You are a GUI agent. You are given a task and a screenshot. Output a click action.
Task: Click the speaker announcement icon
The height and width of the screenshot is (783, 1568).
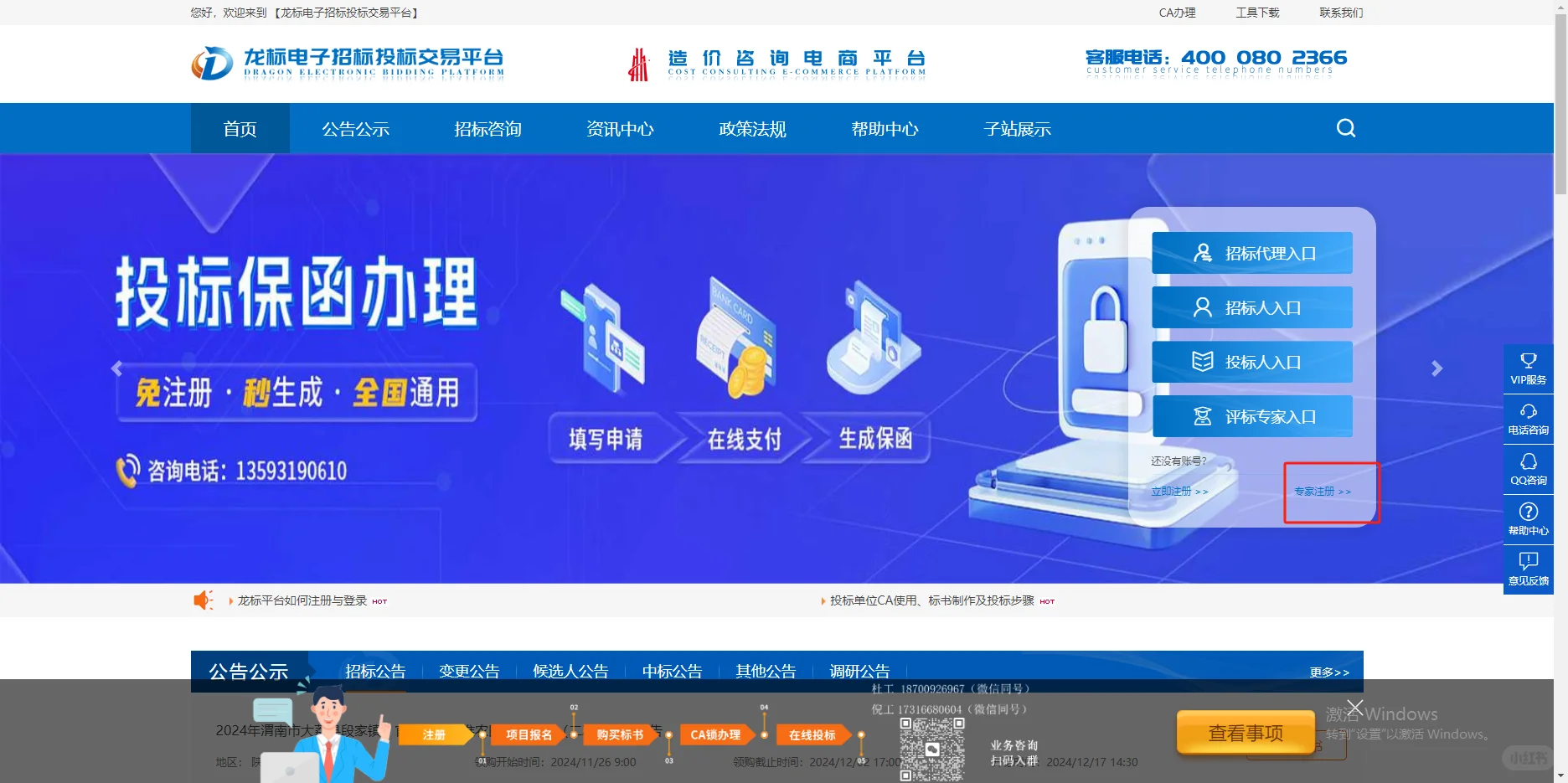(x=204, y=600)
